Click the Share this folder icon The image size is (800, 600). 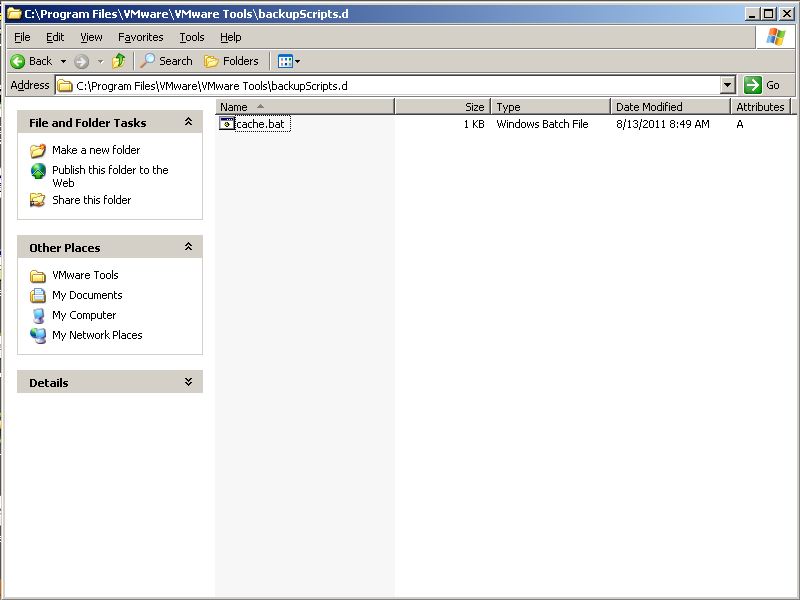click(37, 200)
